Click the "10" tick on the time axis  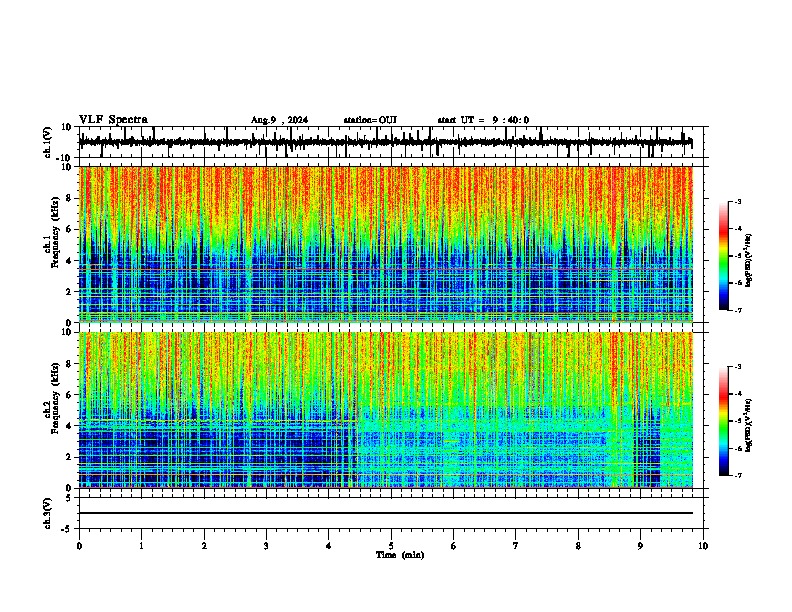703,546
